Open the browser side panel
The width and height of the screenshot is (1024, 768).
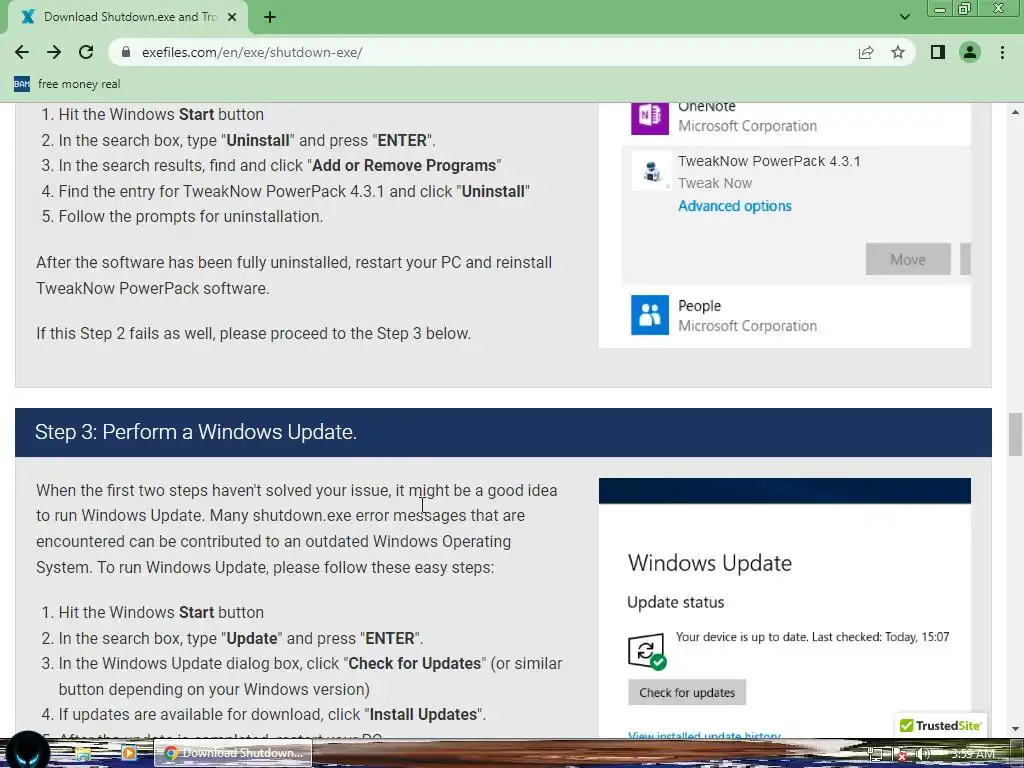[x=938, y=52]
